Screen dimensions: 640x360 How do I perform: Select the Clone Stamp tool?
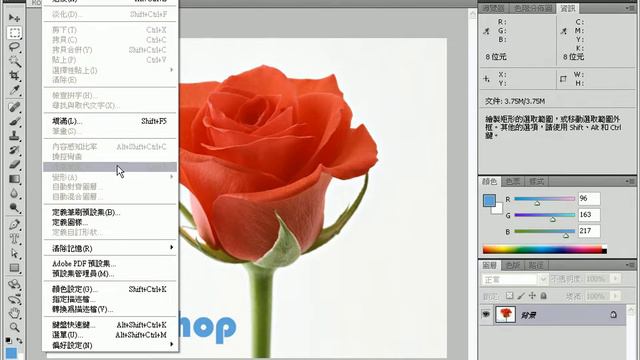pos(14,136)
